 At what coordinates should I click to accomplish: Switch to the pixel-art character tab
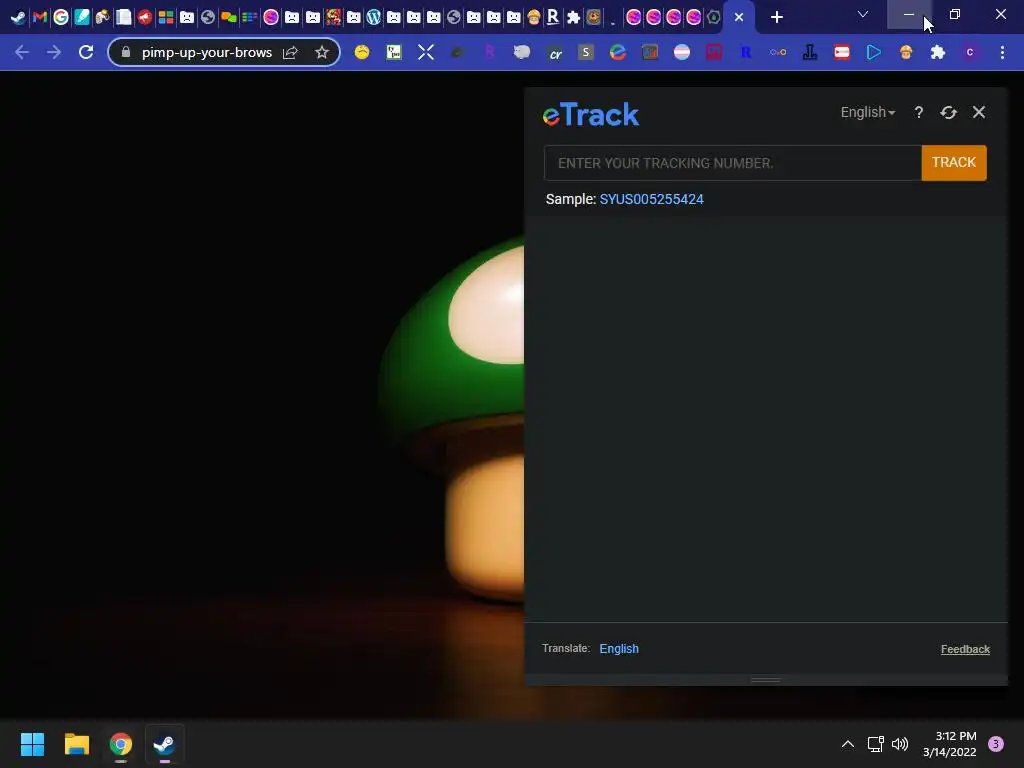(x=334, y=18)
